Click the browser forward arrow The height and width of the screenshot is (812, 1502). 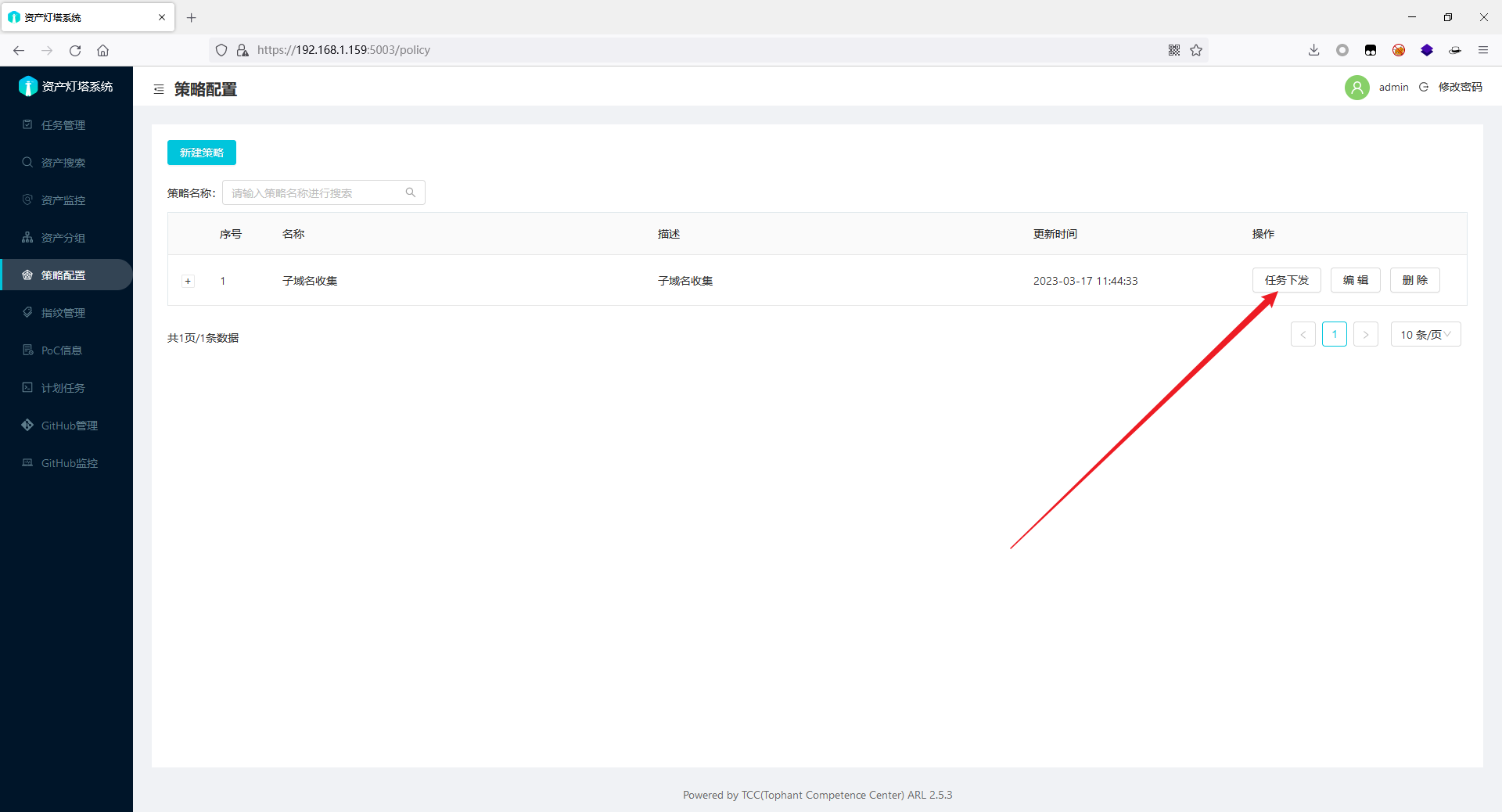(x=47, y=50)
